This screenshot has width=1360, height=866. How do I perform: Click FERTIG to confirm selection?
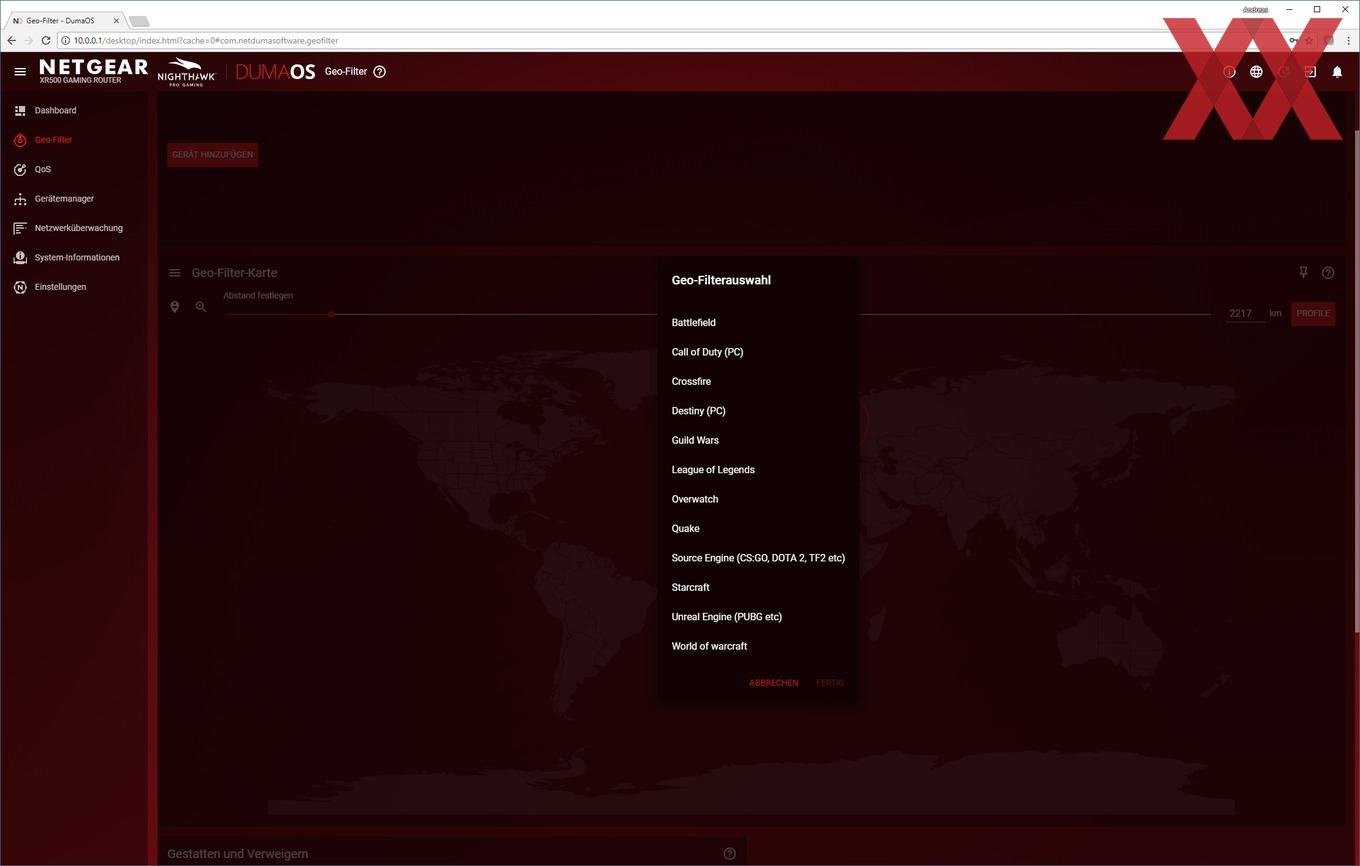click(x=830, y=683)
